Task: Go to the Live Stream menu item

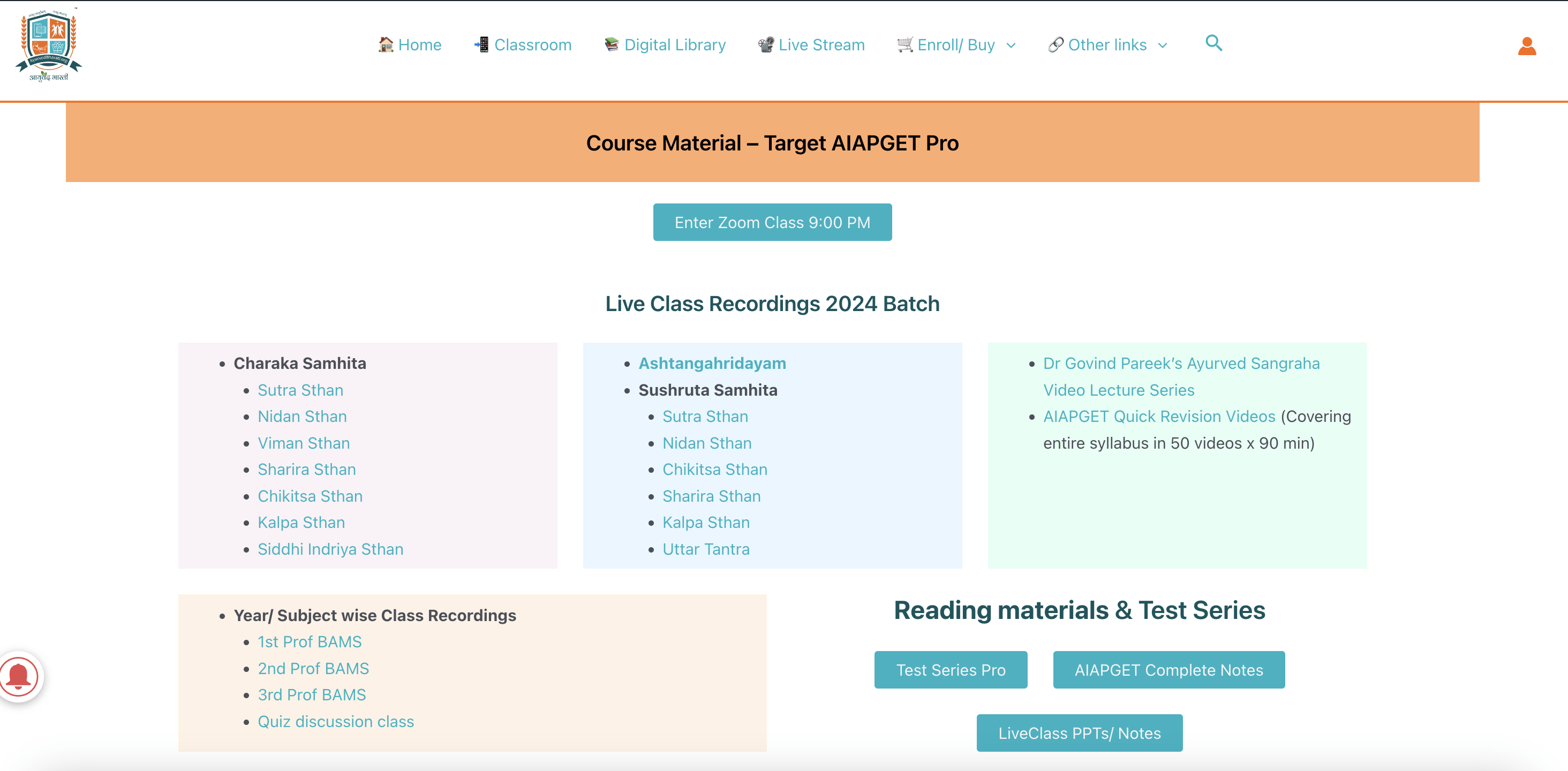Action: 821,44
